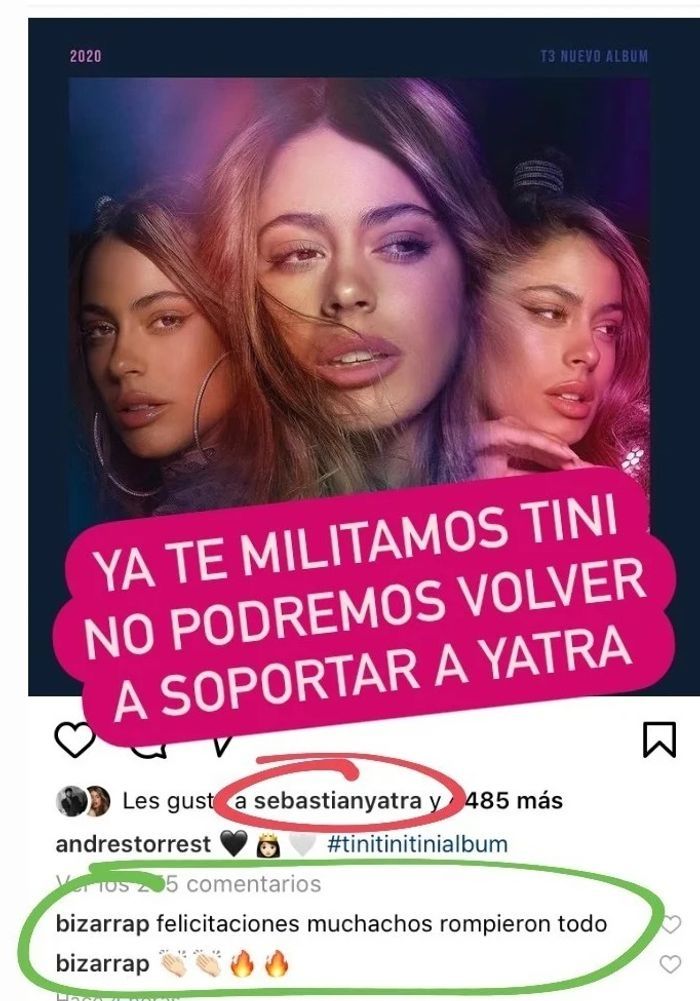Image resolution: width=700 pixels, height=1001 pixels.
Task: Expand the 'comentarios' view-all link
Action: click(x=189, y=884)
